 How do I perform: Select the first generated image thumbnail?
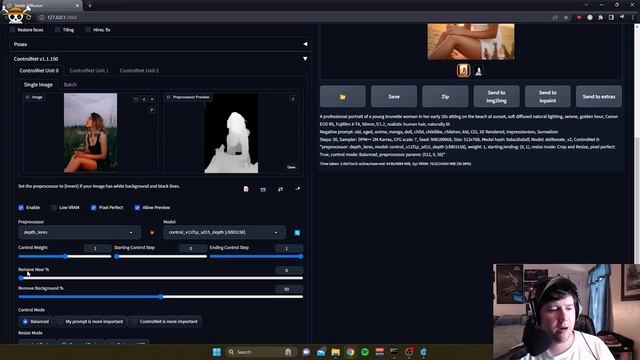(x=463, y=71)
